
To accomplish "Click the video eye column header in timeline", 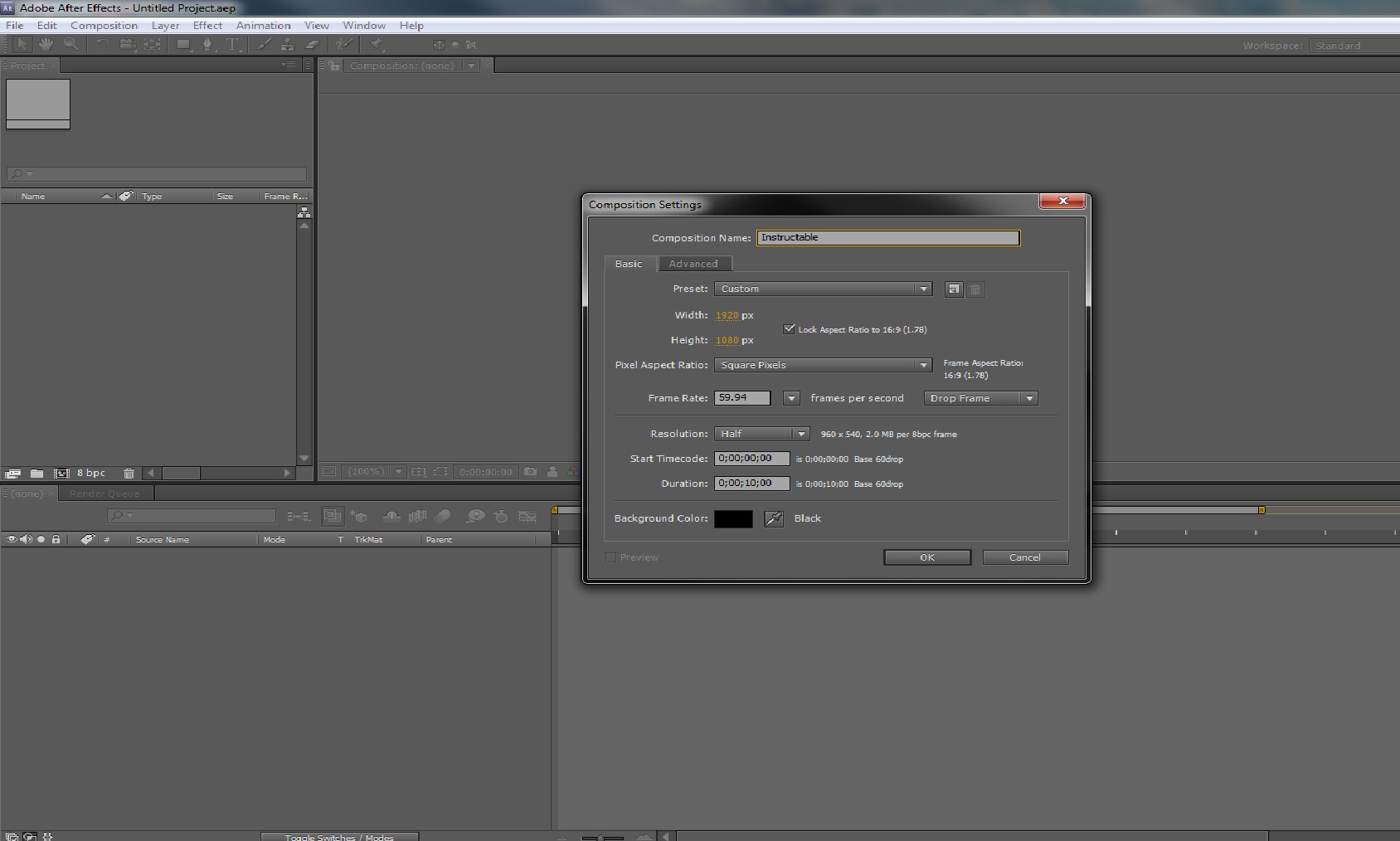I will 12,539.
